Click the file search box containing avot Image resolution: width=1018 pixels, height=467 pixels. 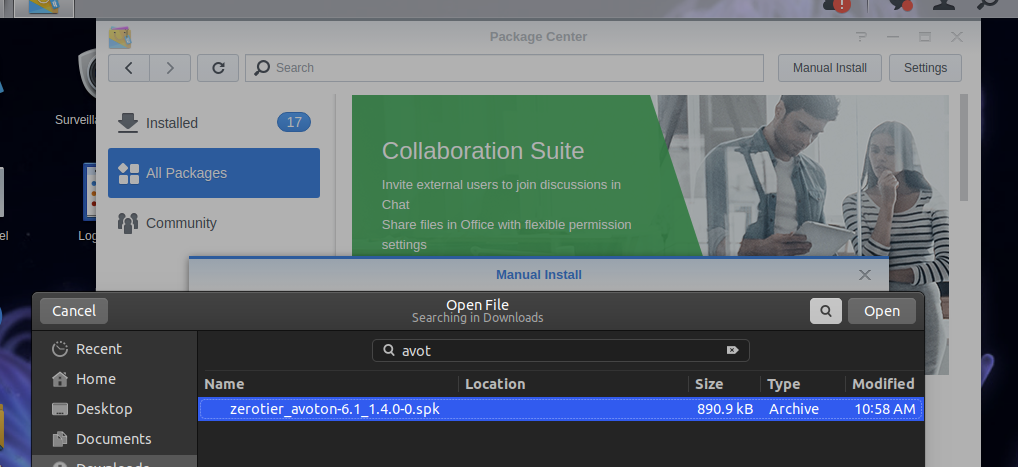560,351
